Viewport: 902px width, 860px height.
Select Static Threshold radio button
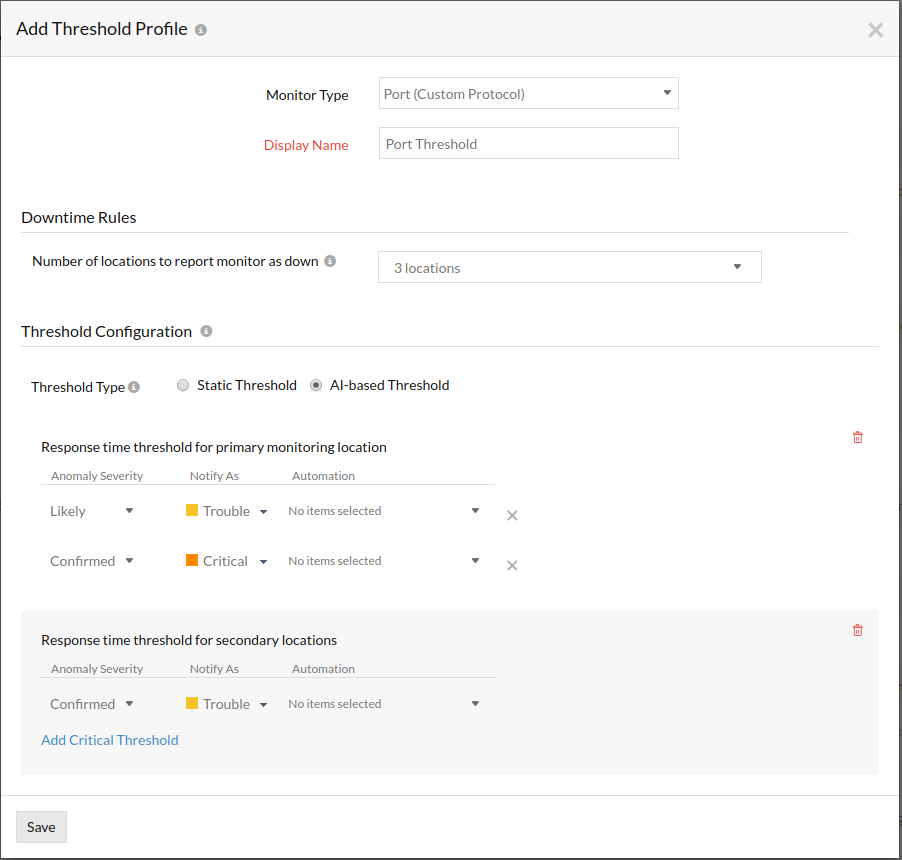click(x=183, y=385)
